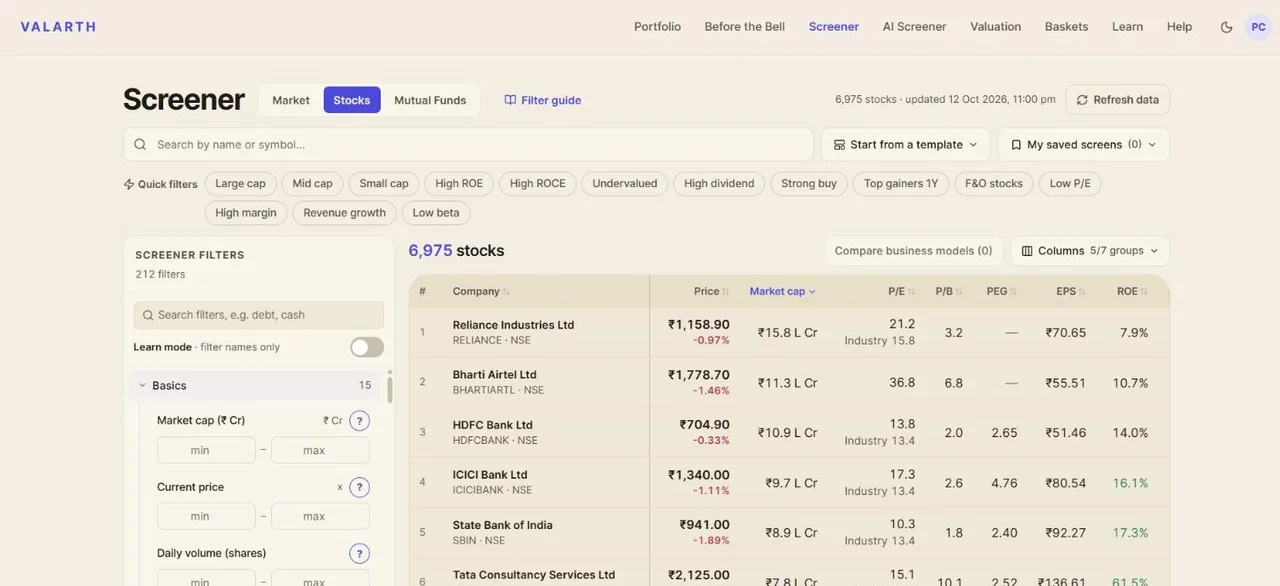Click the Quick filters sparkle icon
The height and width of the screenshot is (586, 1280).
tap(129, 184)
